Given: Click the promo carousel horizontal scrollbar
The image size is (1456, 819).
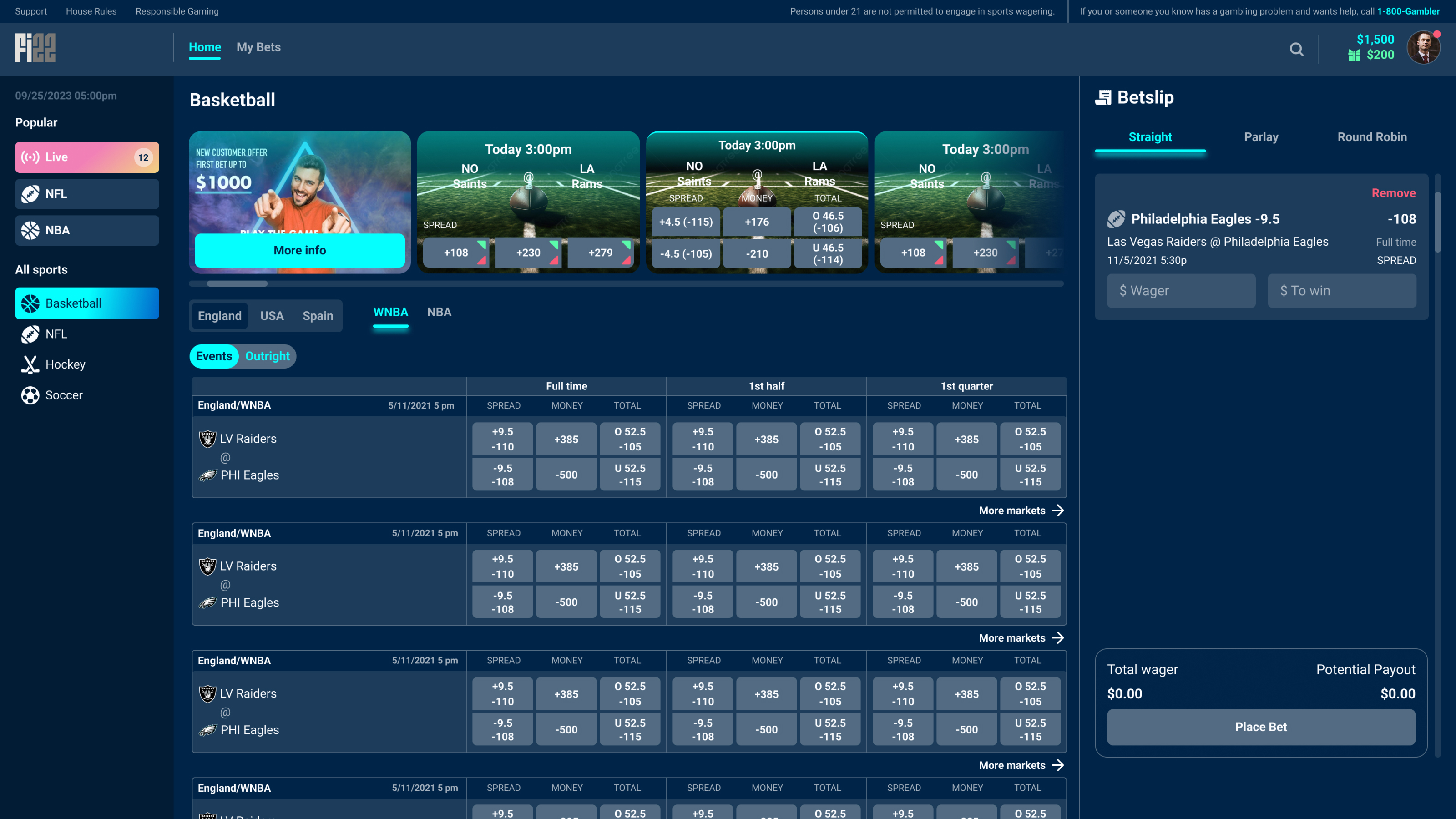Looking at the screenshot, I should pos(237,284).
